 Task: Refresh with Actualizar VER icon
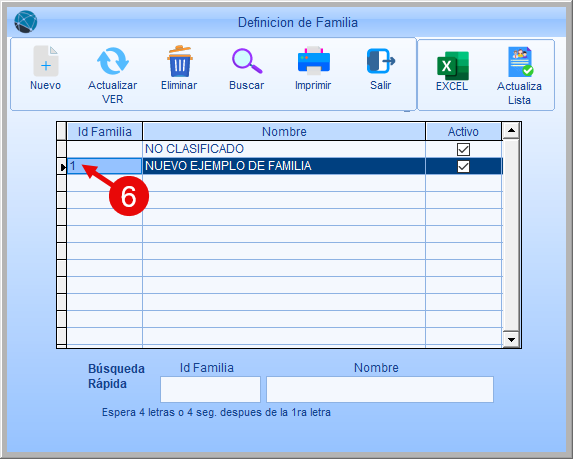(113, 61)
